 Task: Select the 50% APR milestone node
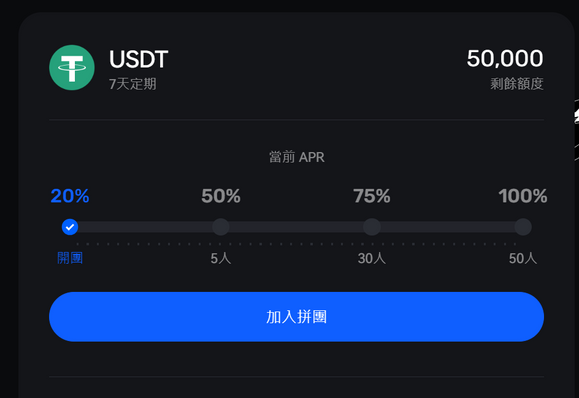[x=221, y=227]
